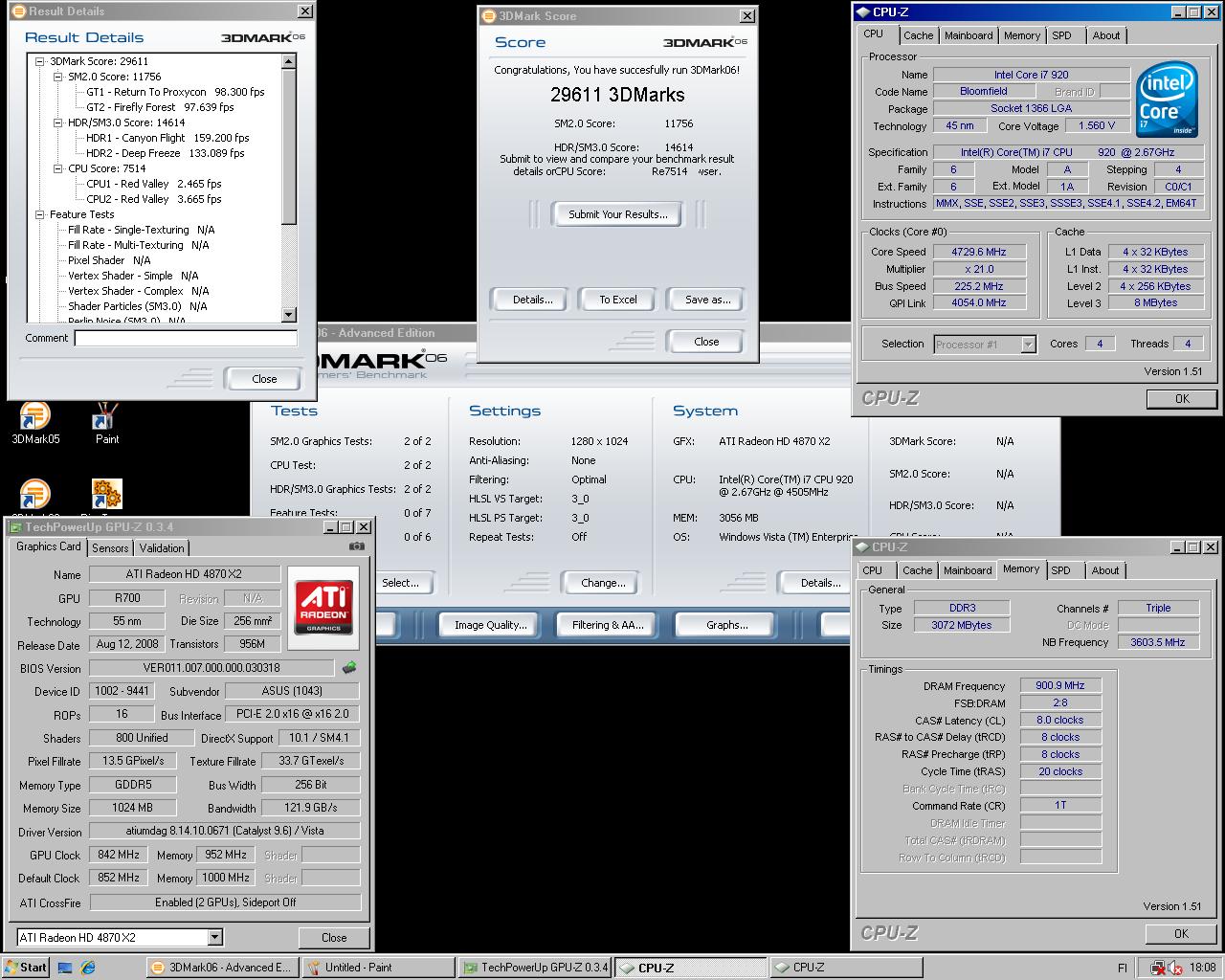The image size is (1225, 980).
Task: Switch to 3DMark06 Advanced taskbar button
Action: pos(222,968)
